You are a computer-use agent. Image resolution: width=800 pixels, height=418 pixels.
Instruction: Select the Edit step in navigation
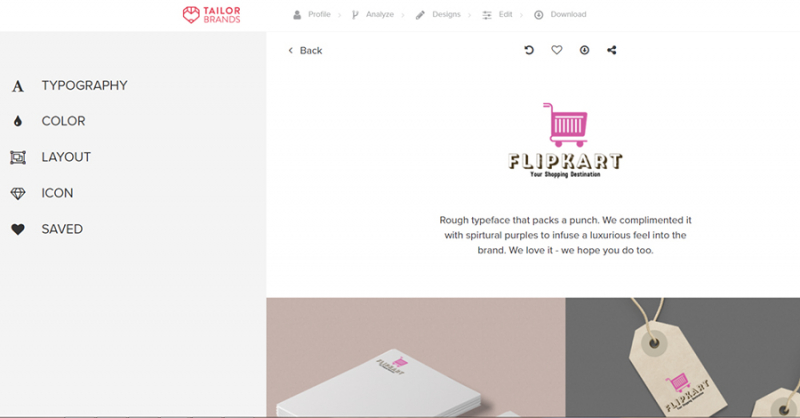tap(497, 15)
